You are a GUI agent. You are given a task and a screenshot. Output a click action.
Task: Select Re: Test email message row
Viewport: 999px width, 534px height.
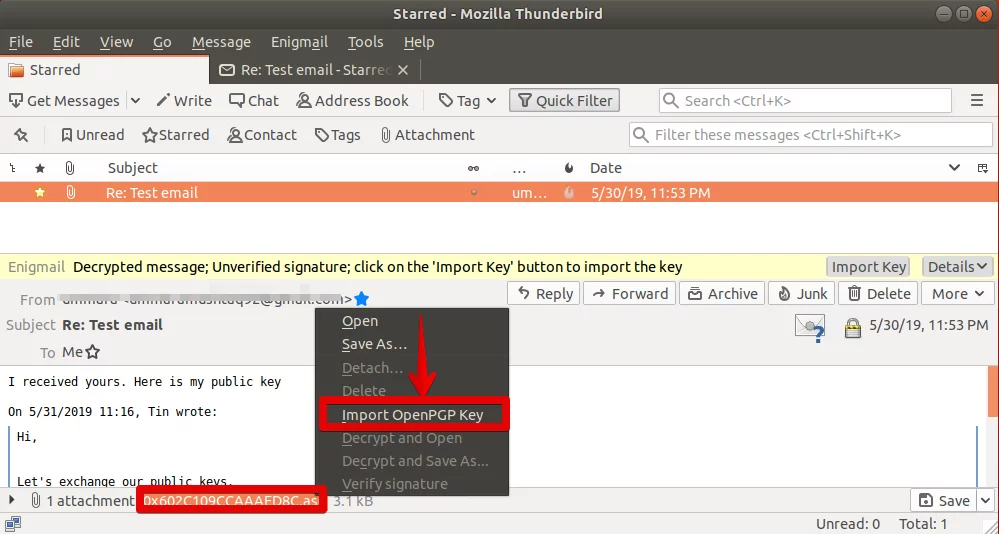point(500,192)
